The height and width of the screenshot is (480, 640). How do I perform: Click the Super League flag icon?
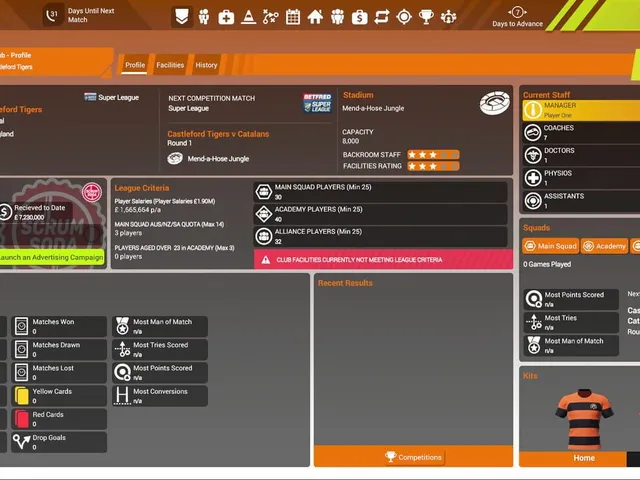90,97
